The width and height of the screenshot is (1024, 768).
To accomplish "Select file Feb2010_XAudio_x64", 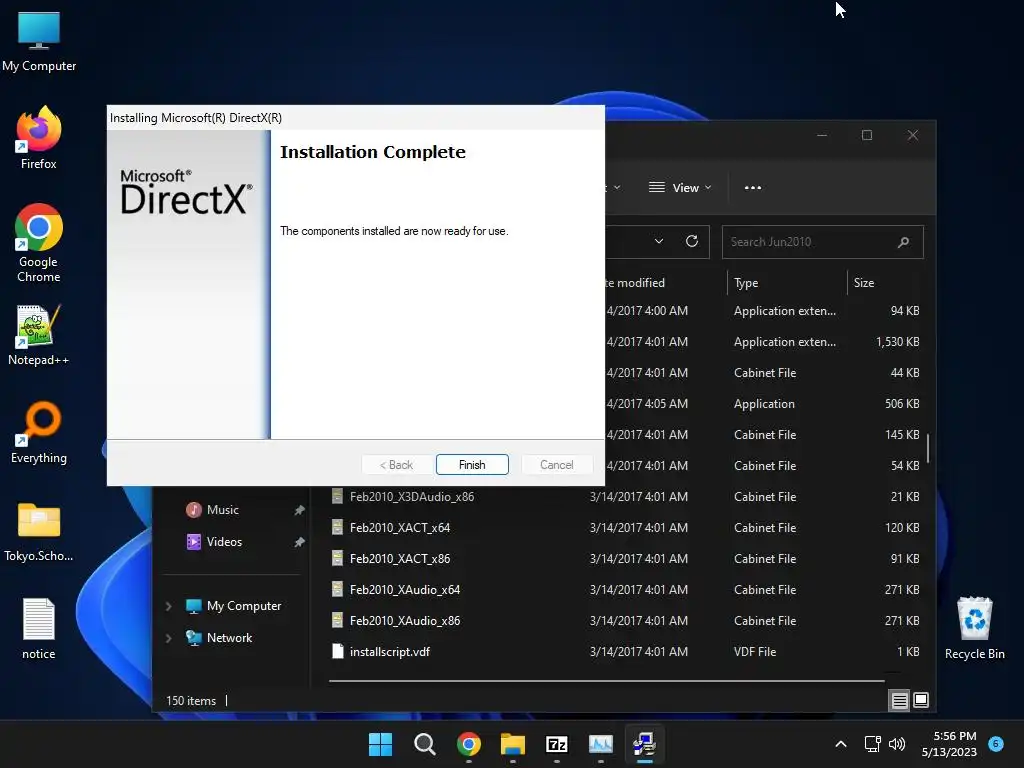I will [x=404, y=590].
